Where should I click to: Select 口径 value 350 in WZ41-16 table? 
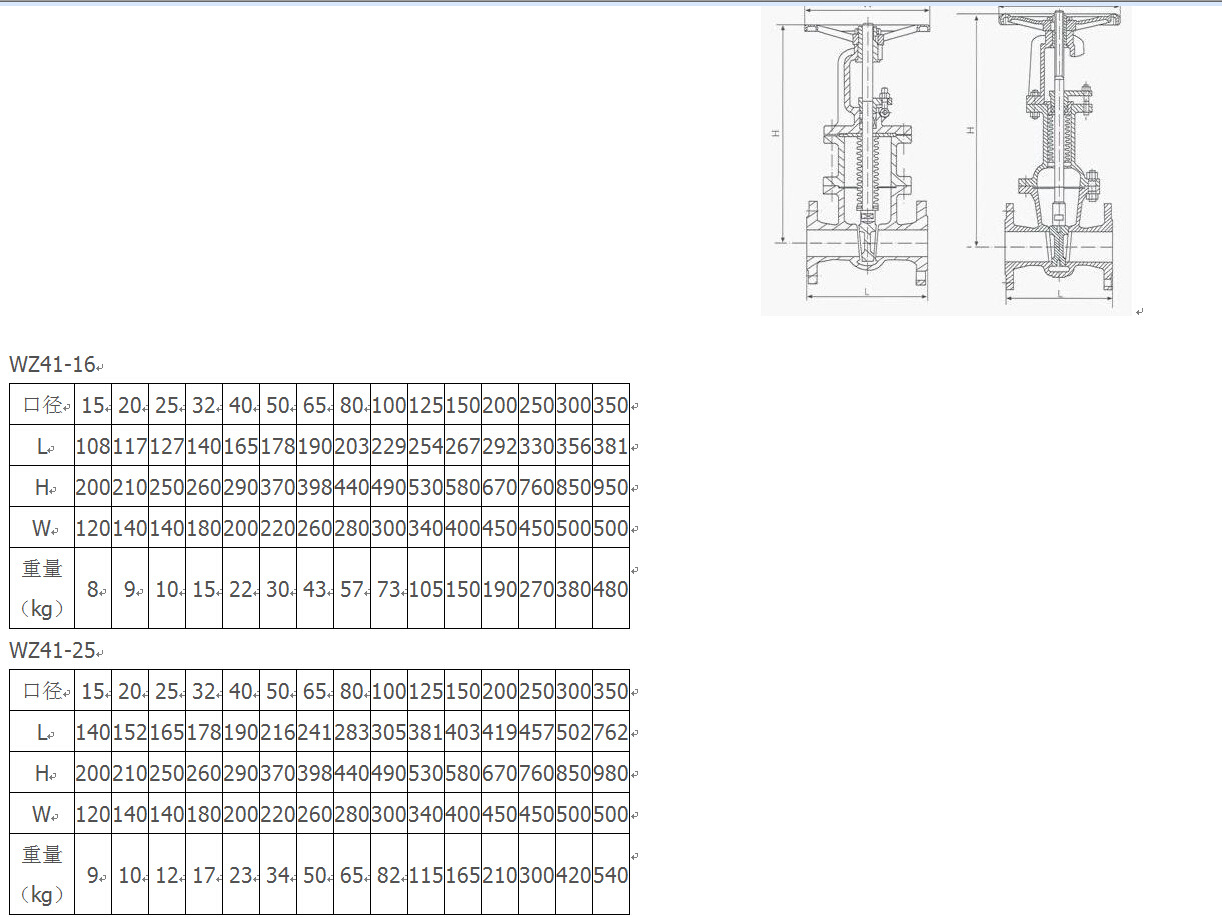tap(611, 405)
